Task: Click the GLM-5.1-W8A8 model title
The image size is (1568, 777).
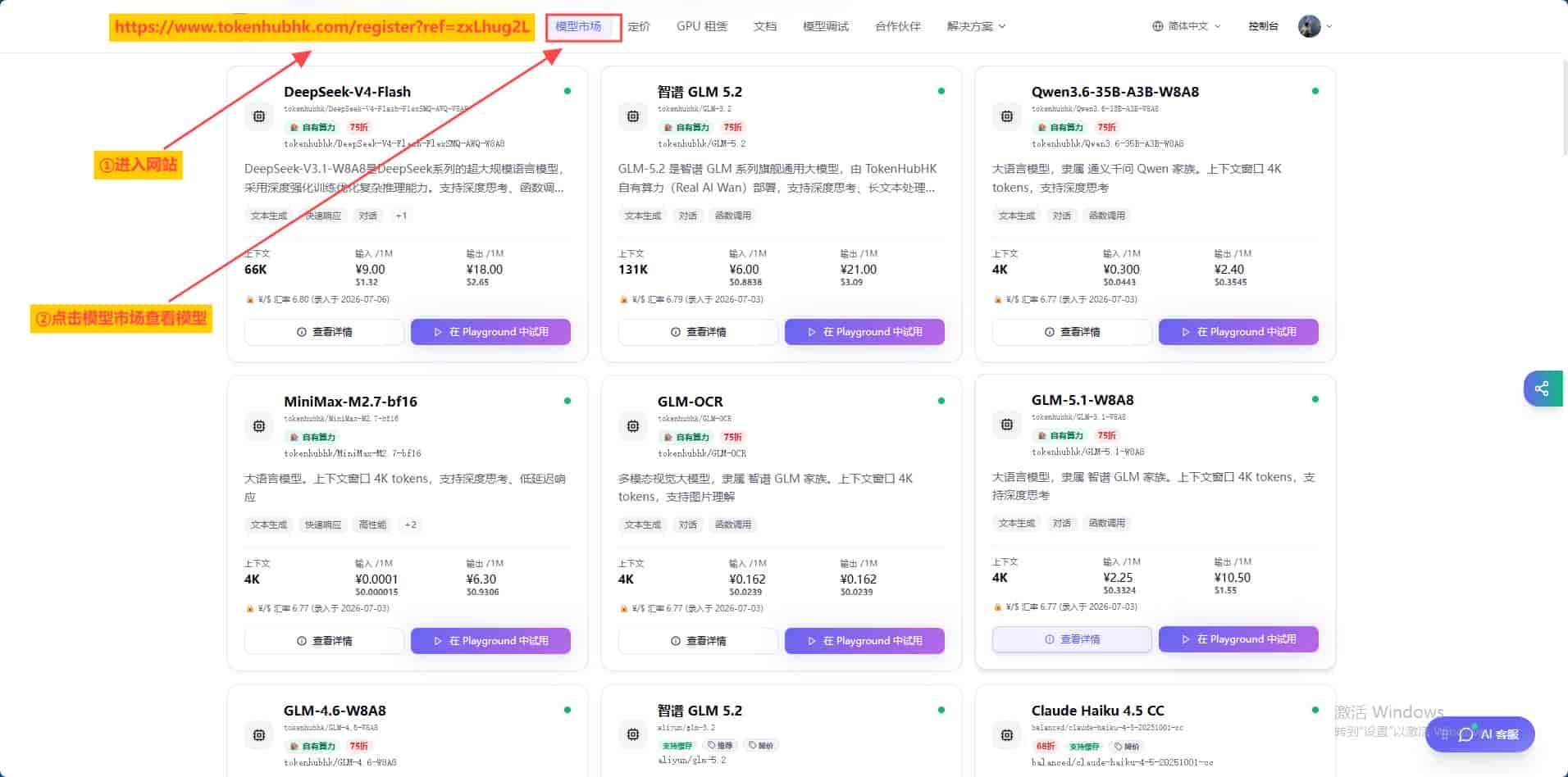Action: [1083, 400]
